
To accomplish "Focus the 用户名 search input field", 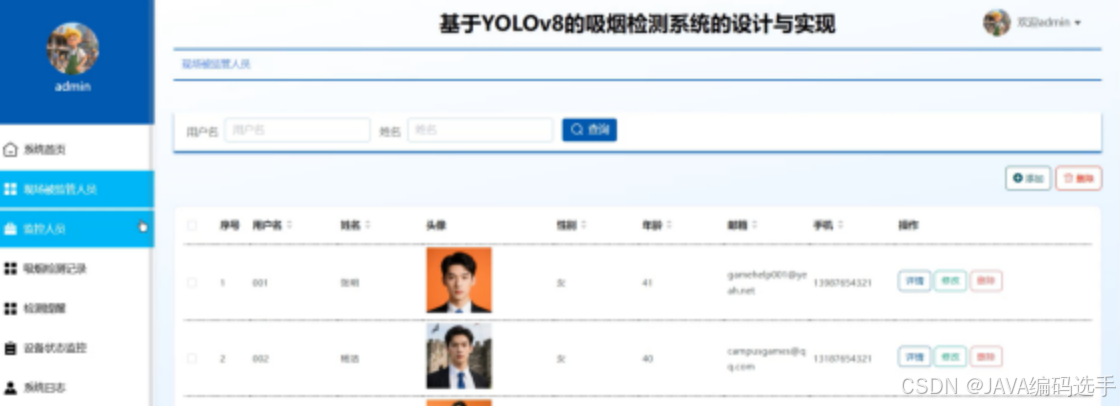I will click(297, 130).
